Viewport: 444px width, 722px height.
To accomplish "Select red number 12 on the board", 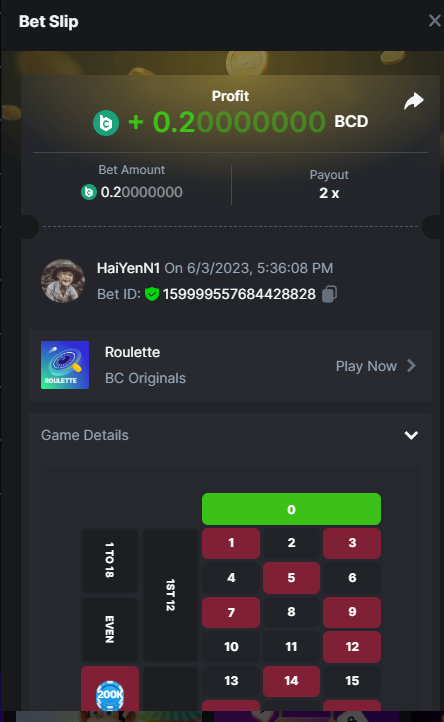I will (x=352, y=646).
